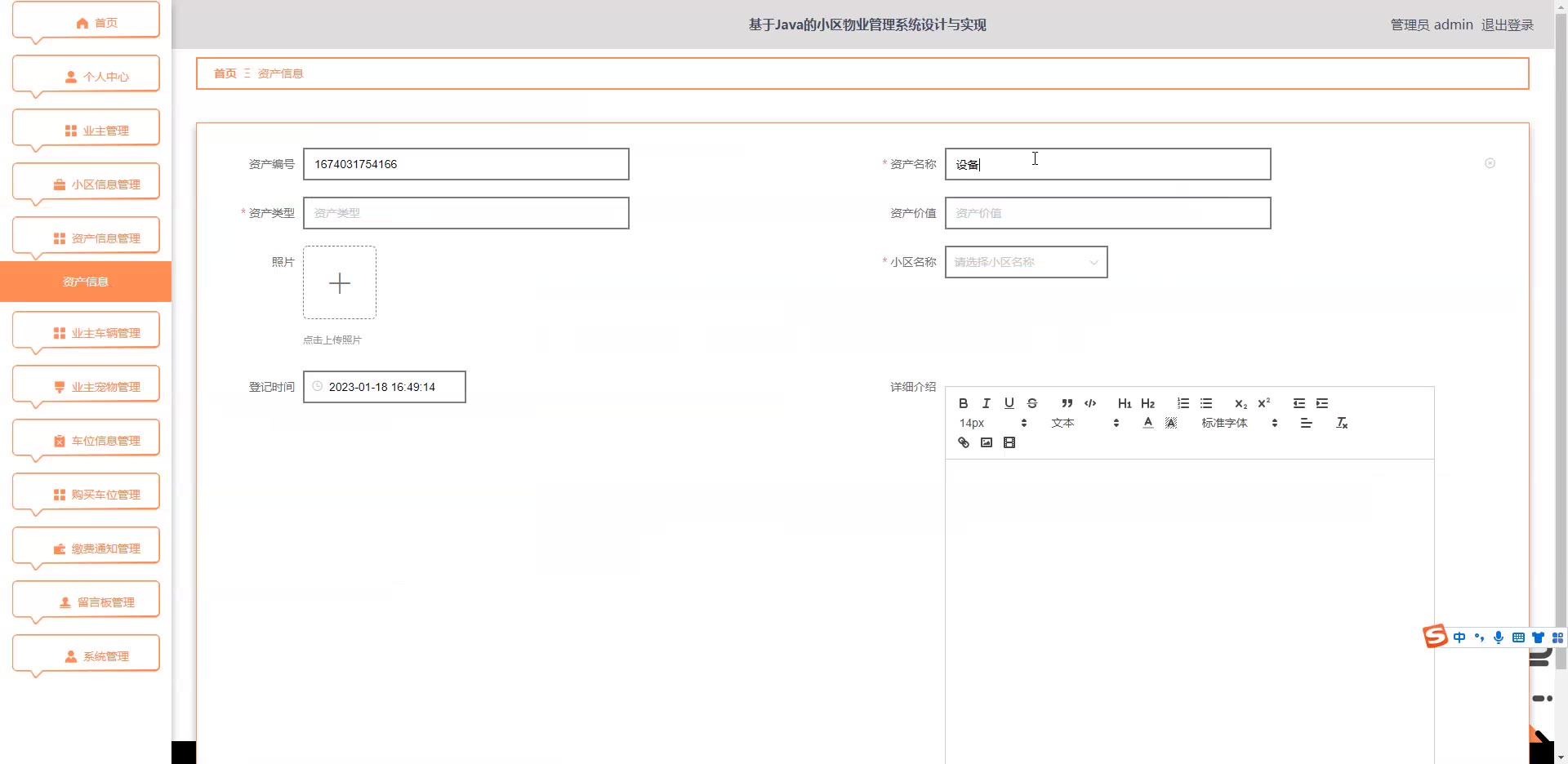1568x764 pixels.
Task: Toggle italic formatting in editor
Action: [987, 403]
